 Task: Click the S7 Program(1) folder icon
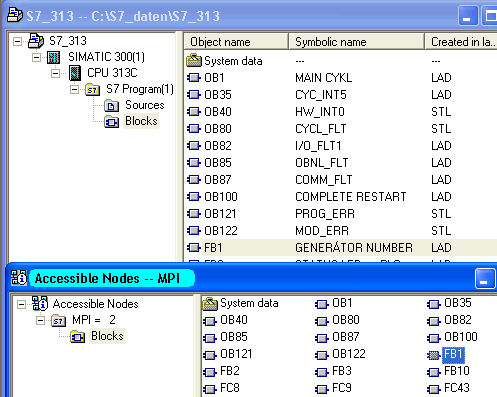[92, 90]
